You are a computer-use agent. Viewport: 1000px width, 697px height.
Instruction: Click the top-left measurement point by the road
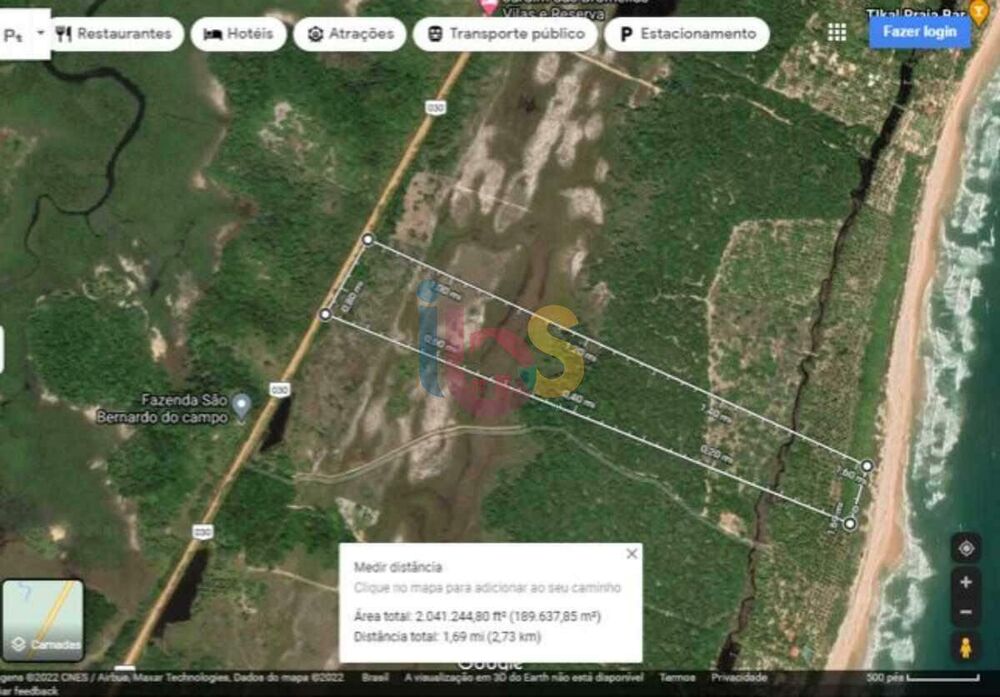(368, 239)
